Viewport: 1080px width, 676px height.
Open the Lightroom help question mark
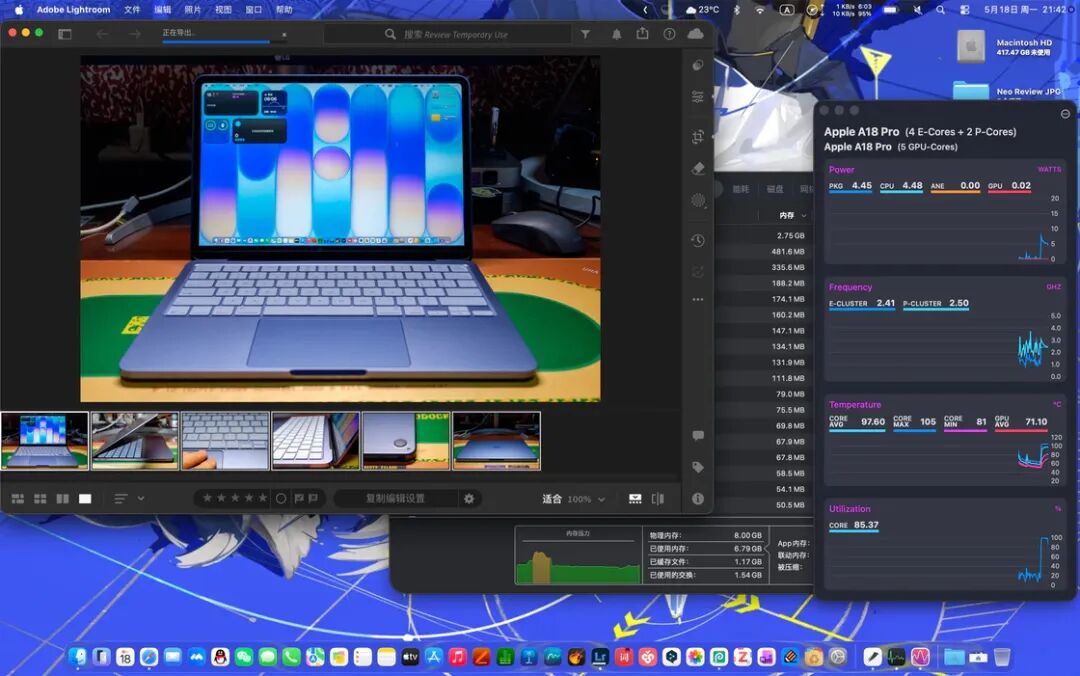[x=669, y=34]
